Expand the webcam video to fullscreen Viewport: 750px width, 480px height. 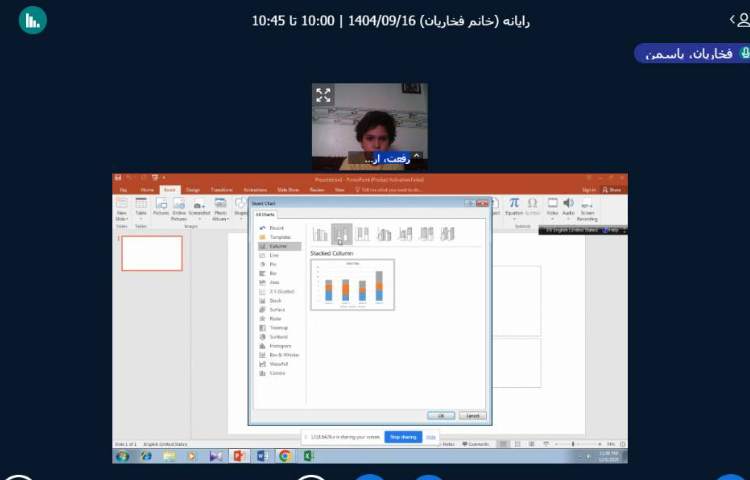coord(323,95)
